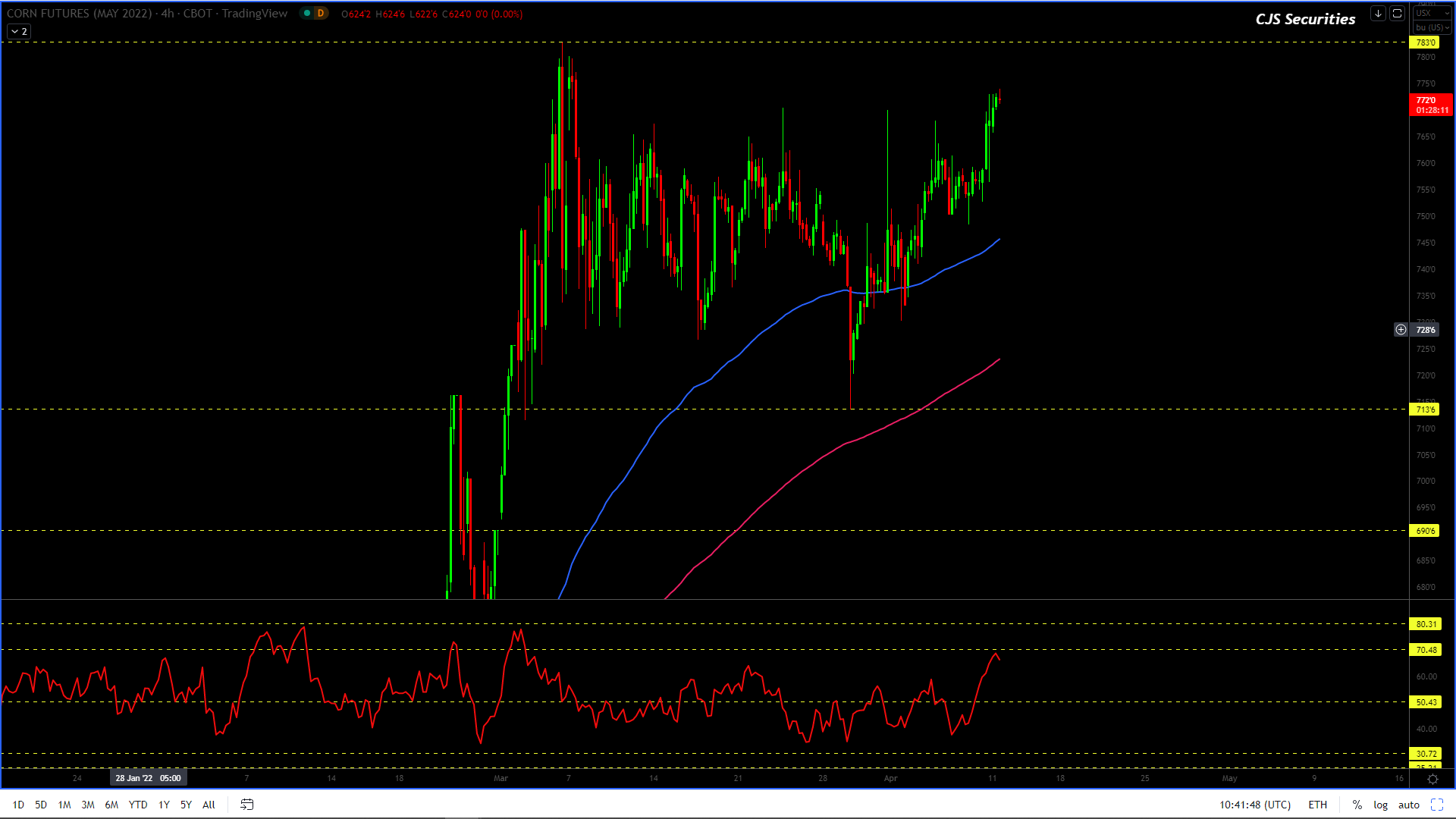Select the YTD time range
Image resolution: width=1456 pixels, height=819 pixels.
(137, 805)
